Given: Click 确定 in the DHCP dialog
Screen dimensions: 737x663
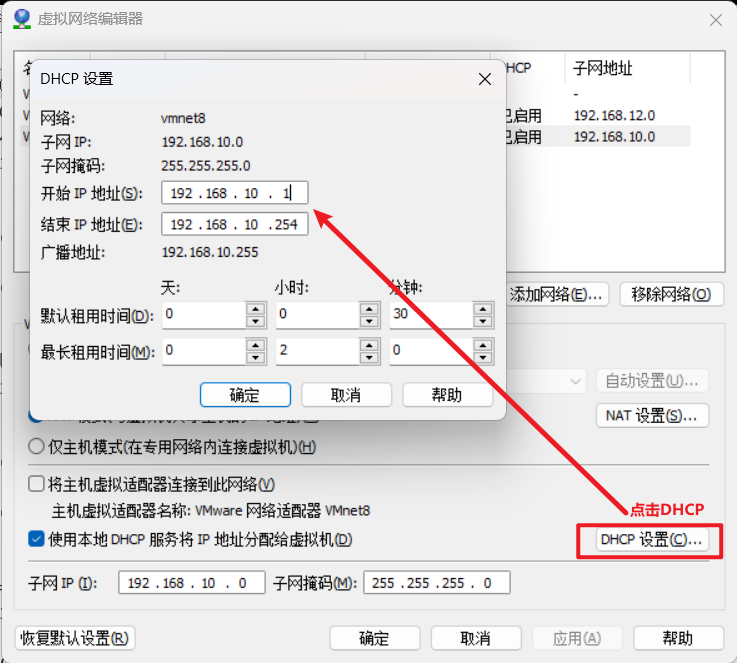Looking at the screenshot, I should (245, 395).
